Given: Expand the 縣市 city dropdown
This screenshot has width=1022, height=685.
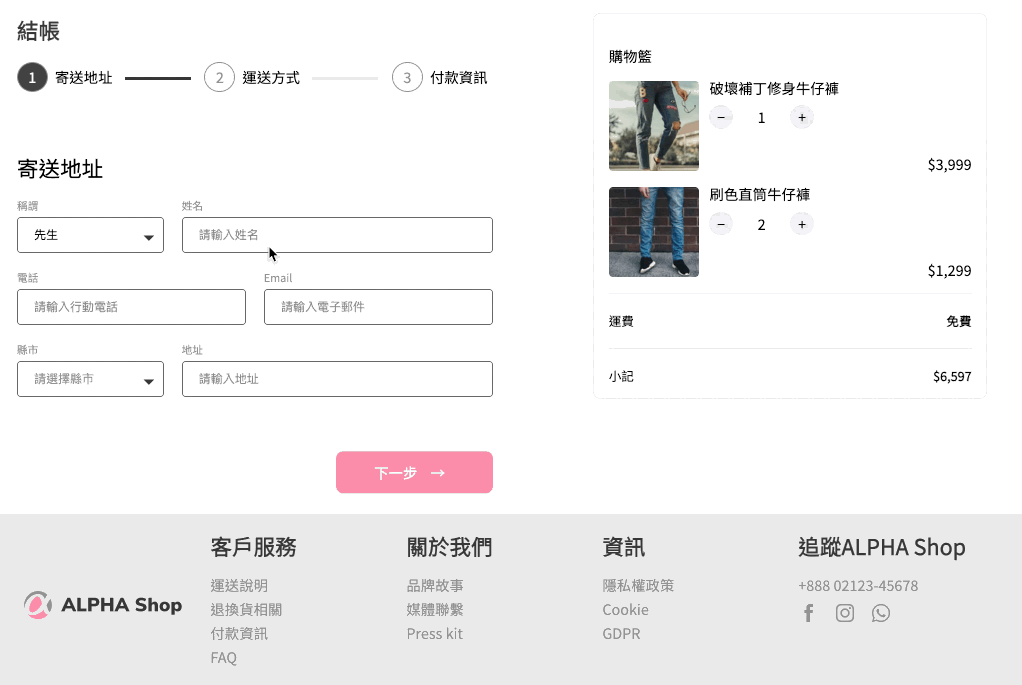Looking at the screenshot, I should coord(90,379).
